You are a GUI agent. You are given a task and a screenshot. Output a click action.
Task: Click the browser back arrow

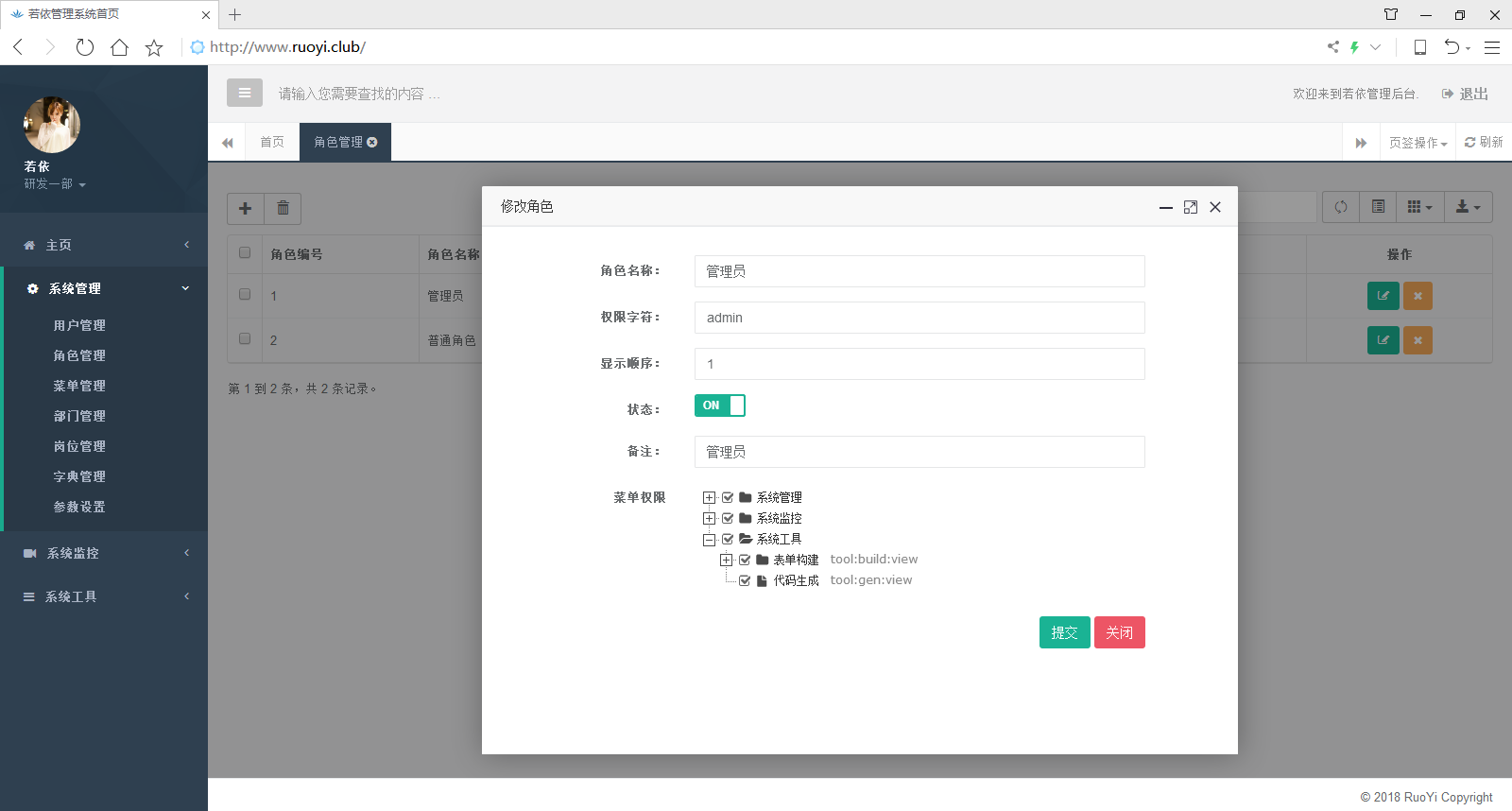click(x=18, y=47)
